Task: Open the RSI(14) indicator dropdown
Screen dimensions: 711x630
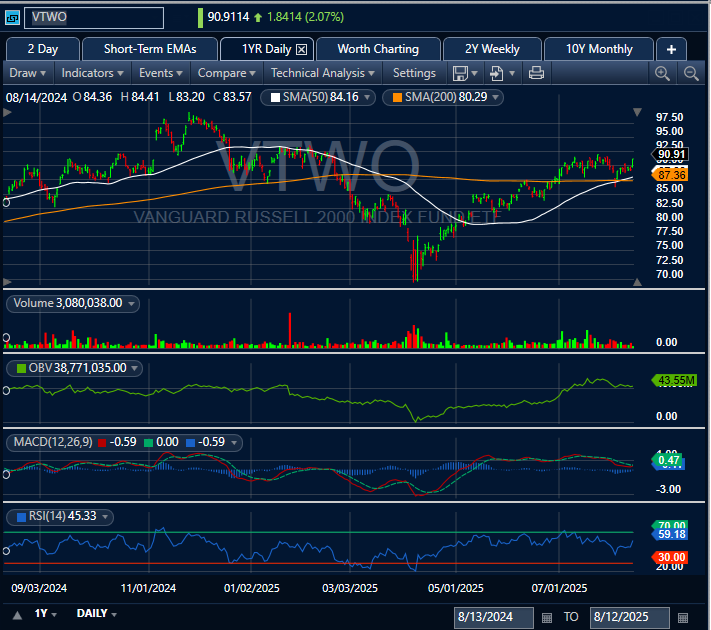Action: point(104,517)
